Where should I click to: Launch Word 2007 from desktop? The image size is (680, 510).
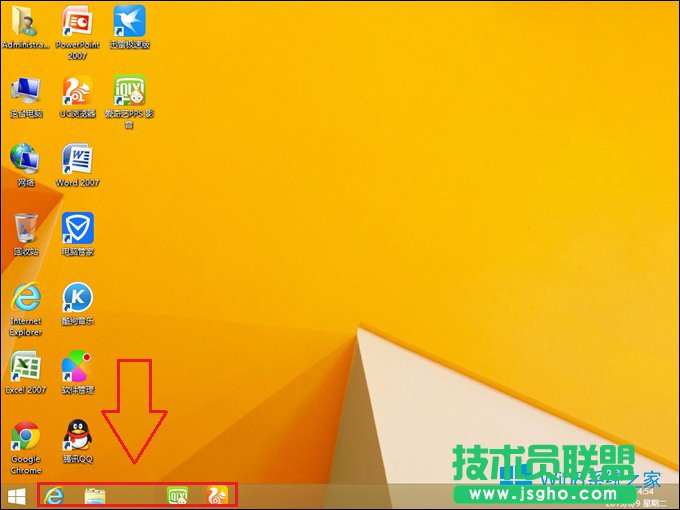click(77, 160)
